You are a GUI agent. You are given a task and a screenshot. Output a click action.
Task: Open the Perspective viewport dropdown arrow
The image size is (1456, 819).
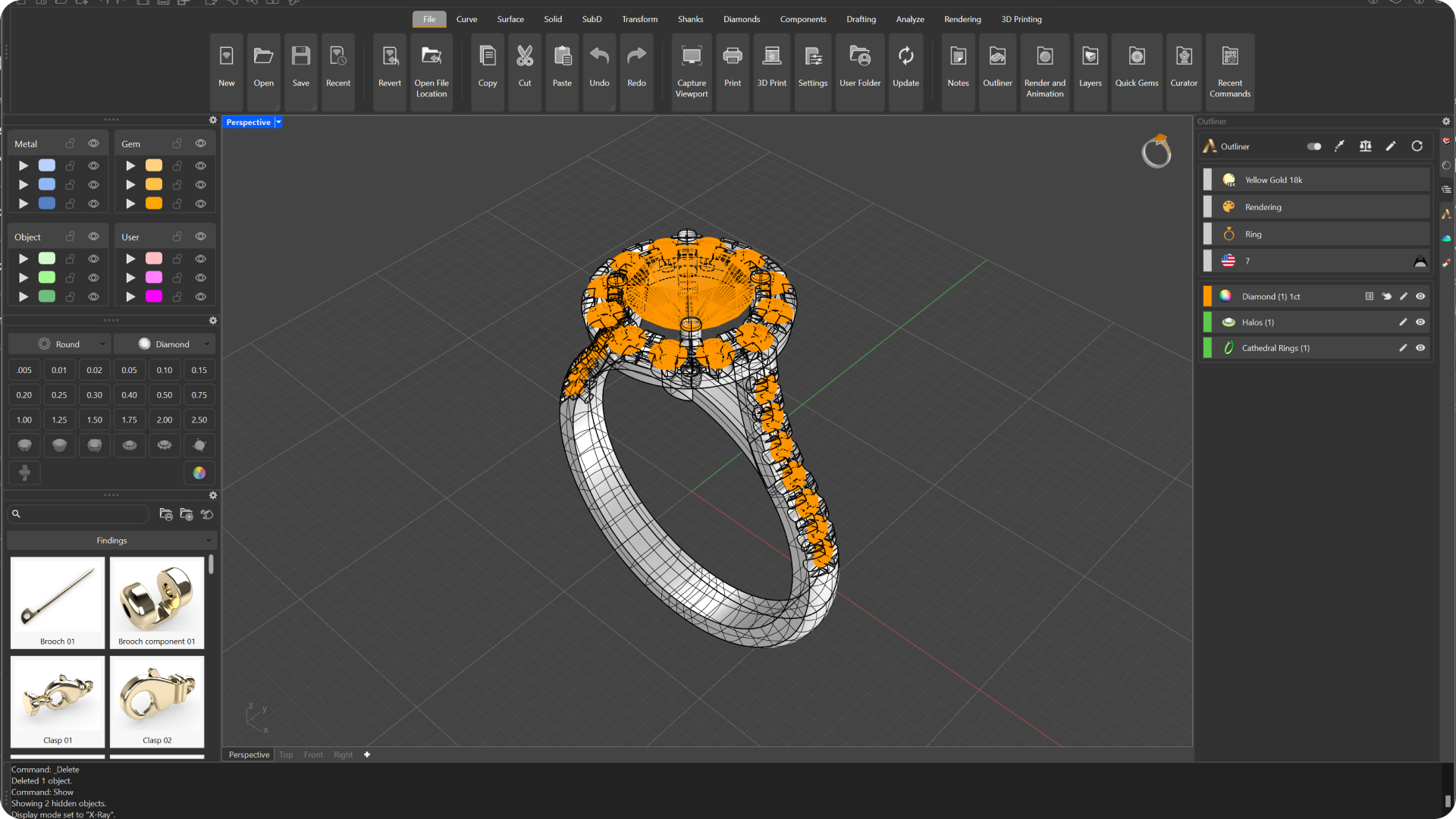(x=278, y=122)
